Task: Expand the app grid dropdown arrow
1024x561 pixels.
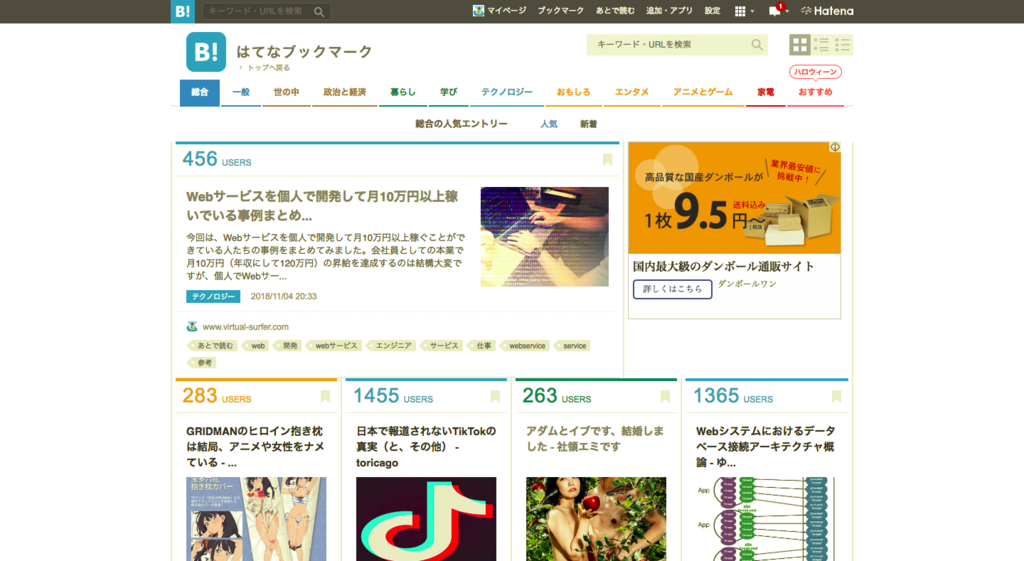Action: [752, 12]
